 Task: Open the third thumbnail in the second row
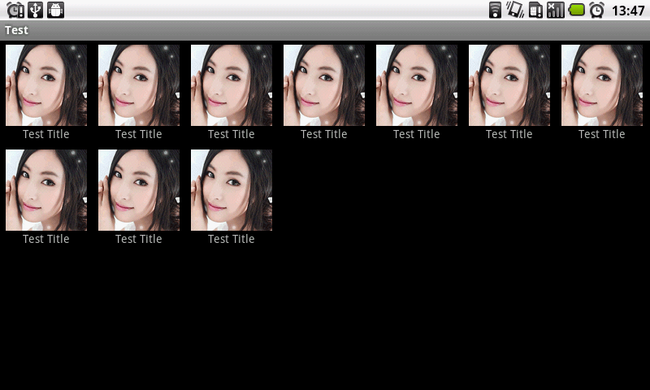(231, 190)
